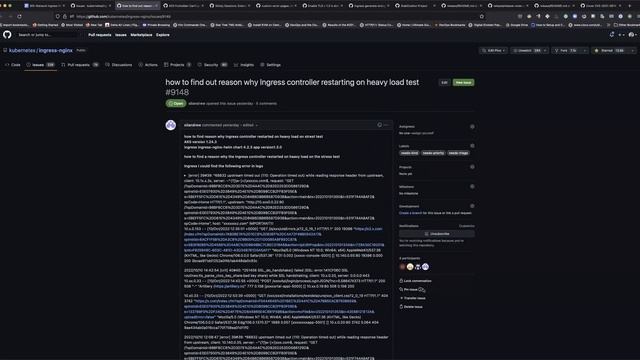Expand the Fork options dropdown arrow
The width and height of the screenshot is (640, 360).
click(x=585, y=51)
